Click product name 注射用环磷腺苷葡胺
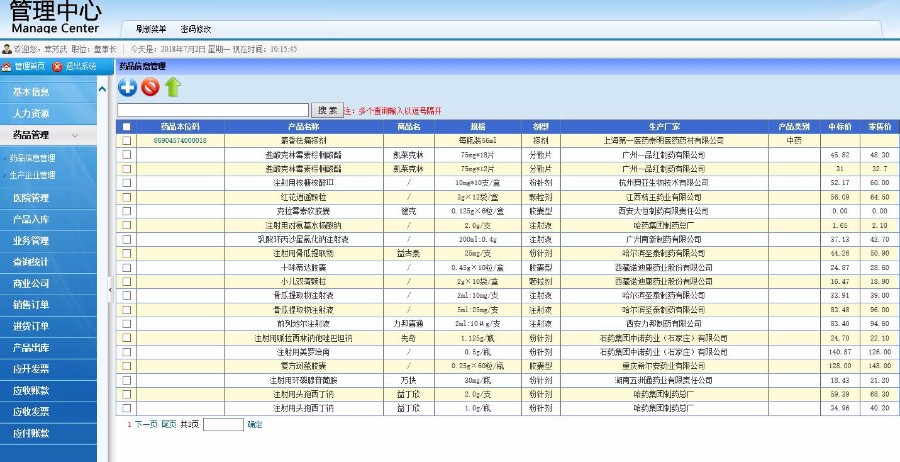The image size is (900, 462). click(x=304, y=380)
